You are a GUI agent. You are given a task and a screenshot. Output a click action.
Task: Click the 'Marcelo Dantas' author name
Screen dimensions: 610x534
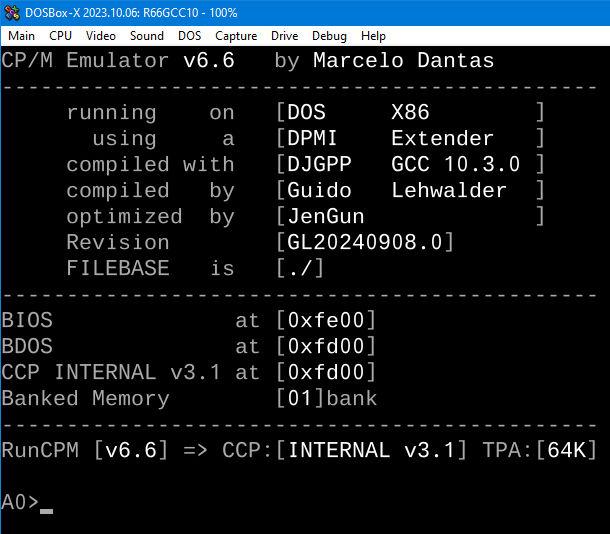click(404, 61)
